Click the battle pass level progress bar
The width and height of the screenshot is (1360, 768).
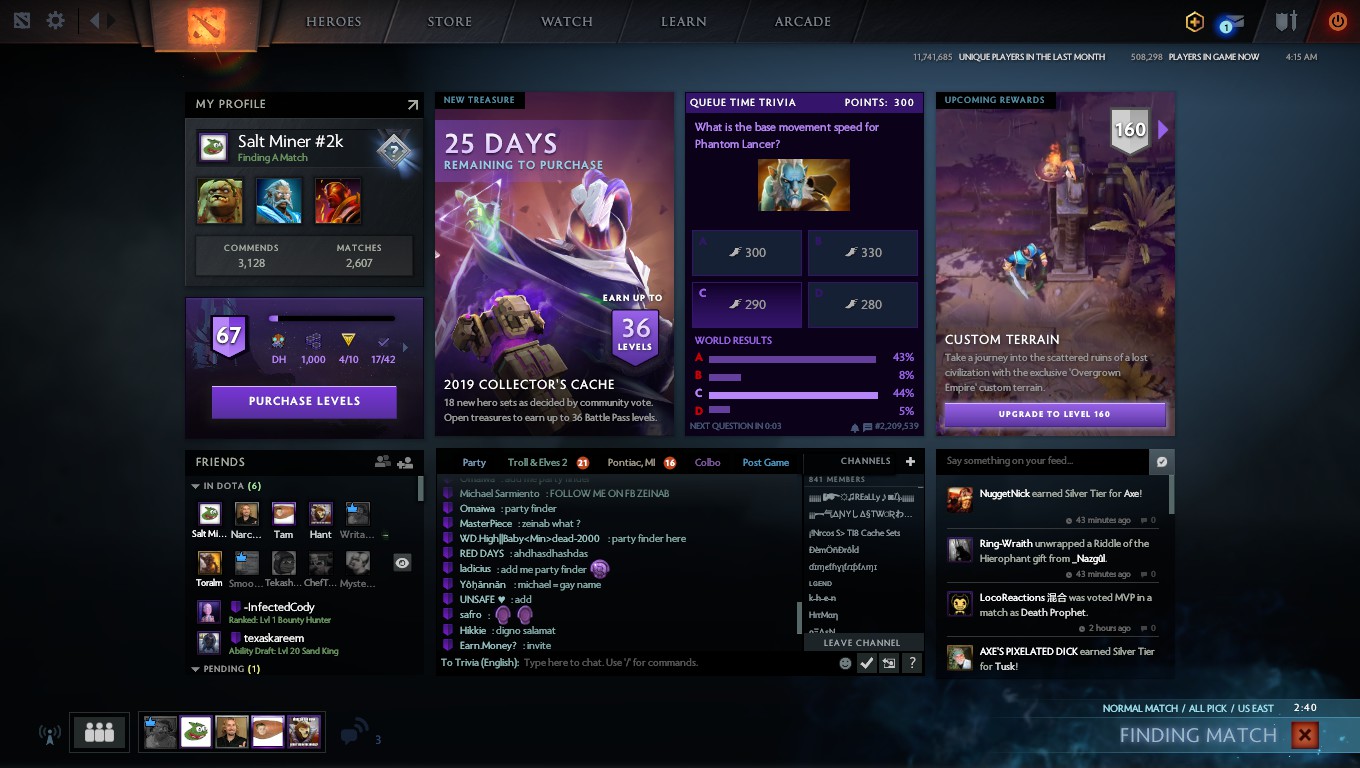pos(332,319)
